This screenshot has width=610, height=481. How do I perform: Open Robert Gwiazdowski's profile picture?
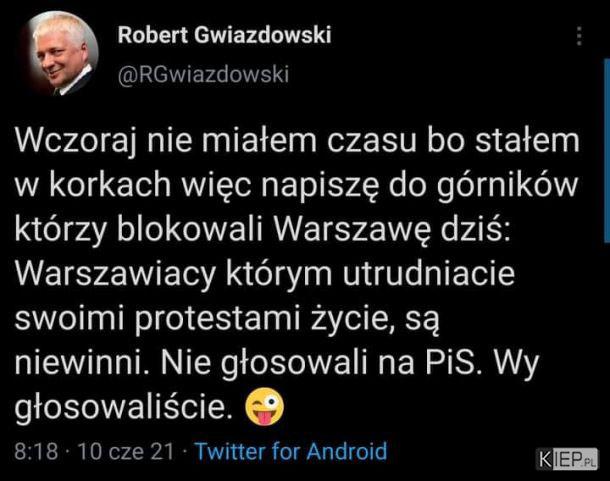coord(58,53)
